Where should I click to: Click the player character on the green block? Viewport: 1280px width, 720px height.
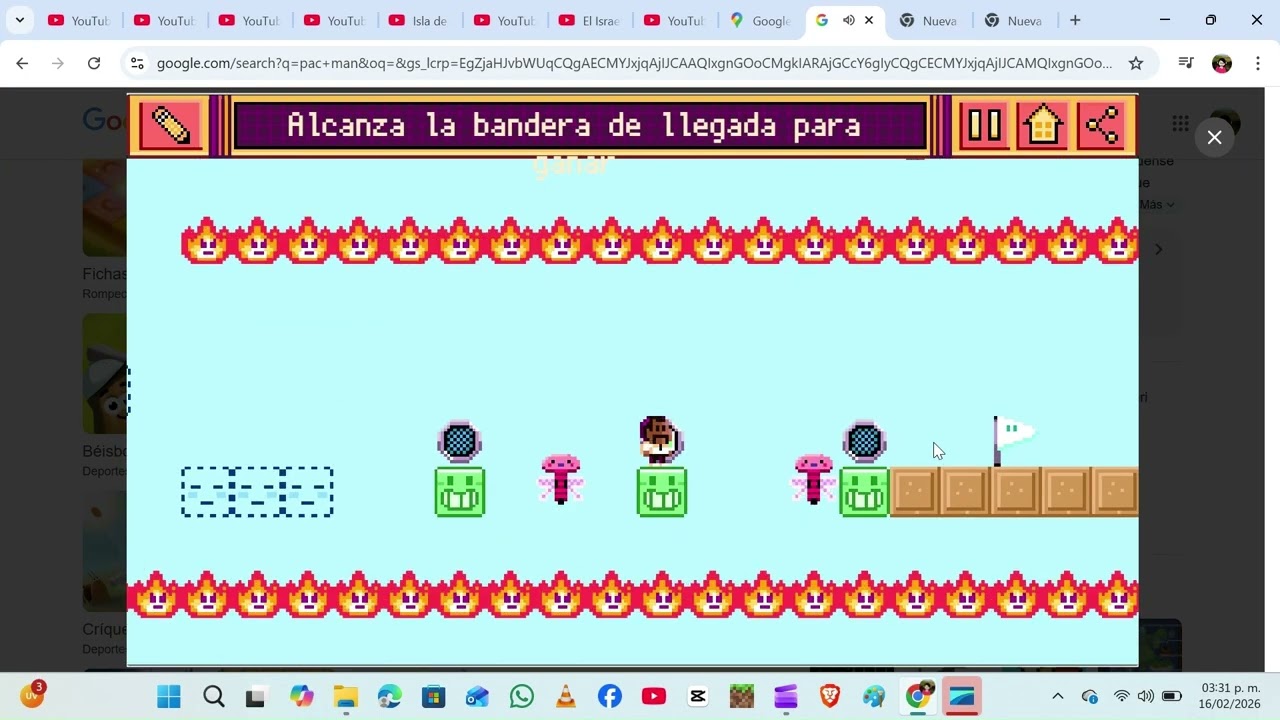click(660, 441)
